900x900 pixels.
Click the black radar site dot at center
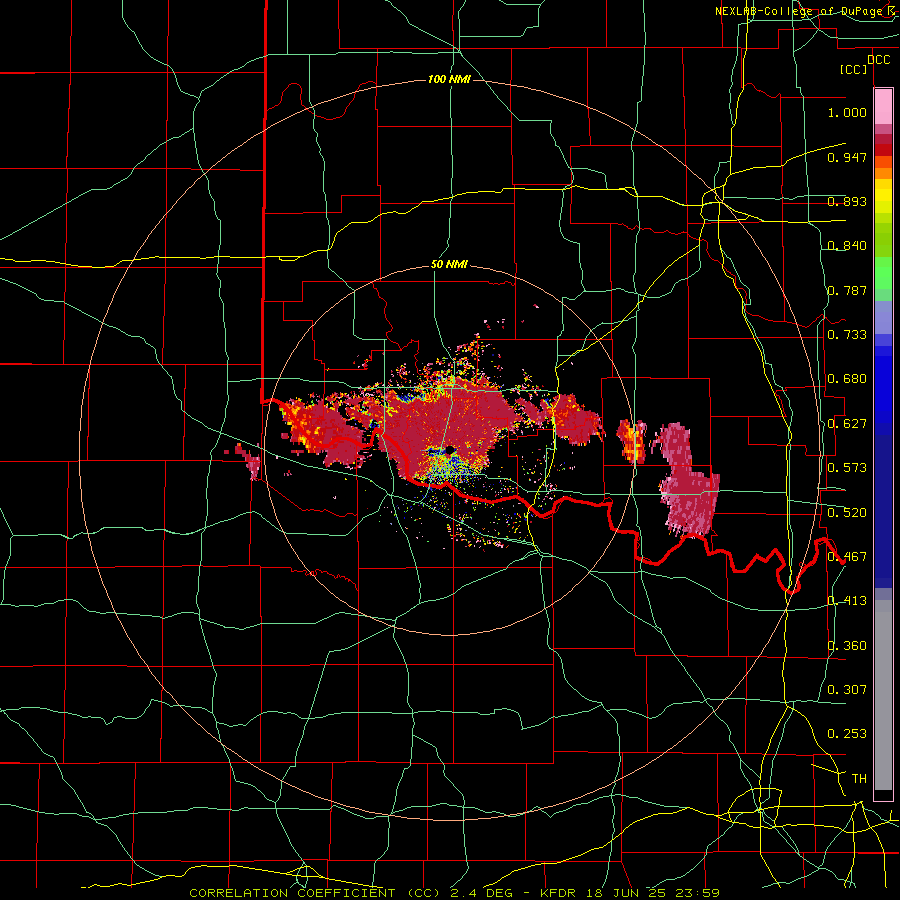click(450, 450)
